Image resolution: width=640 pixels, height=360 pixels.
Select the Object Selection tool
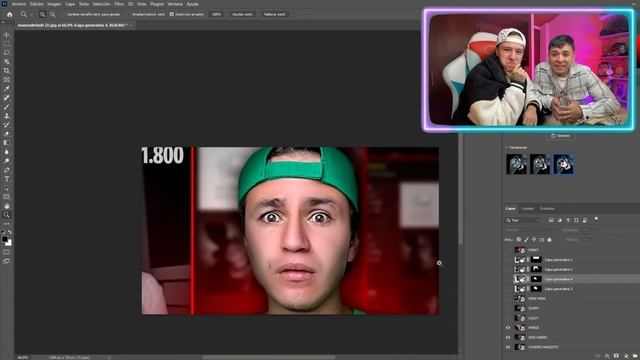pos(7,62)
